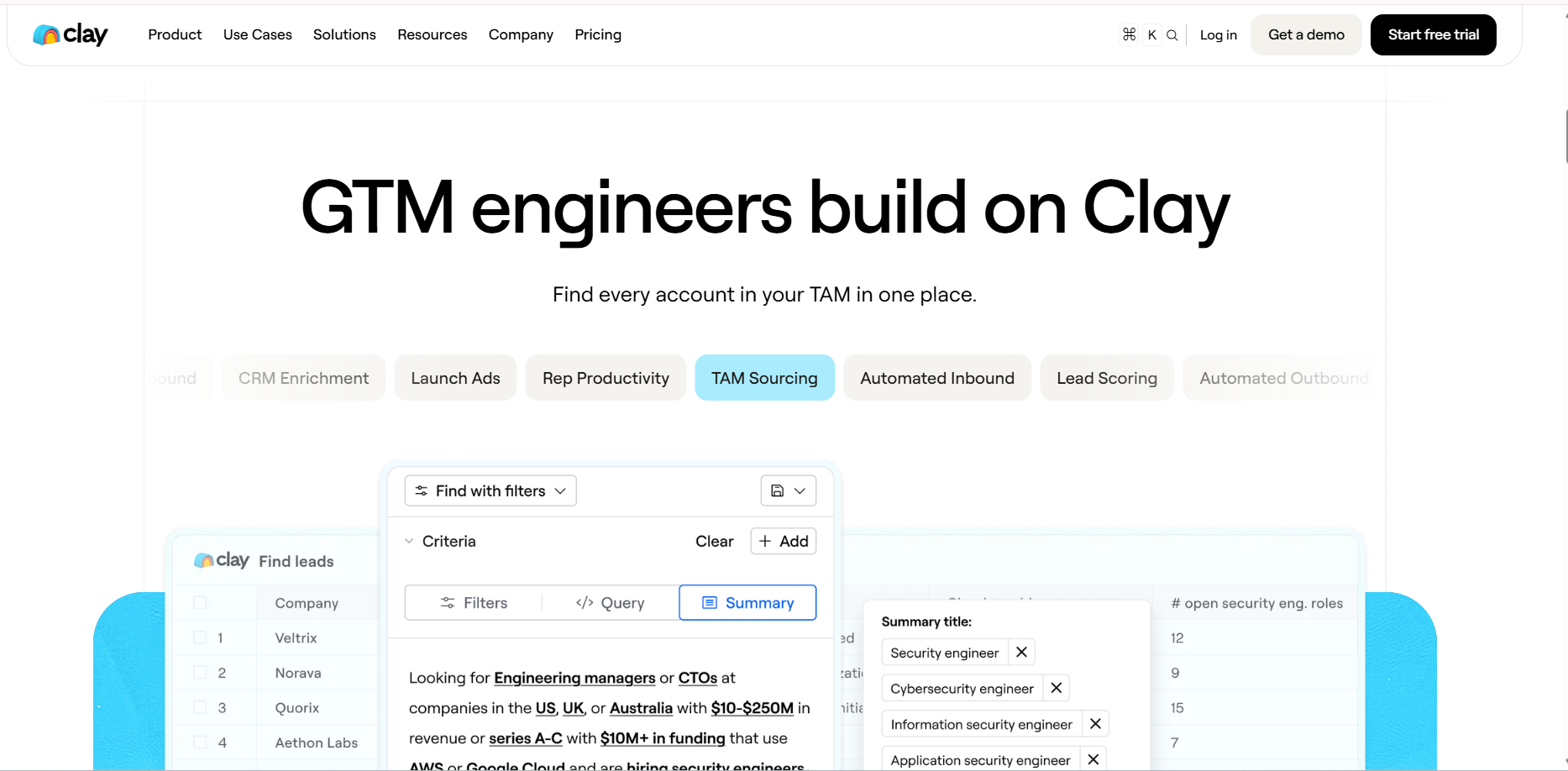Remove the Information security engineer tag
Screen dimensions: 1568x771
coord(1095,724)
